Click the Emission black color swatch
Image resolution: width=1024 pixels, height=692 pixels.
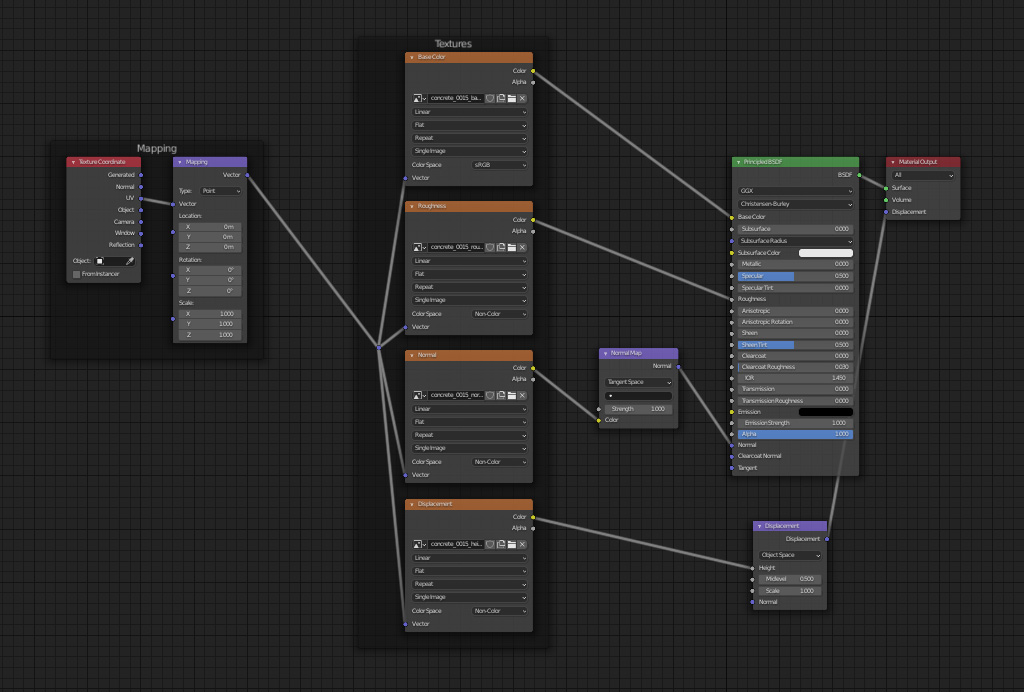click(826, 412)
